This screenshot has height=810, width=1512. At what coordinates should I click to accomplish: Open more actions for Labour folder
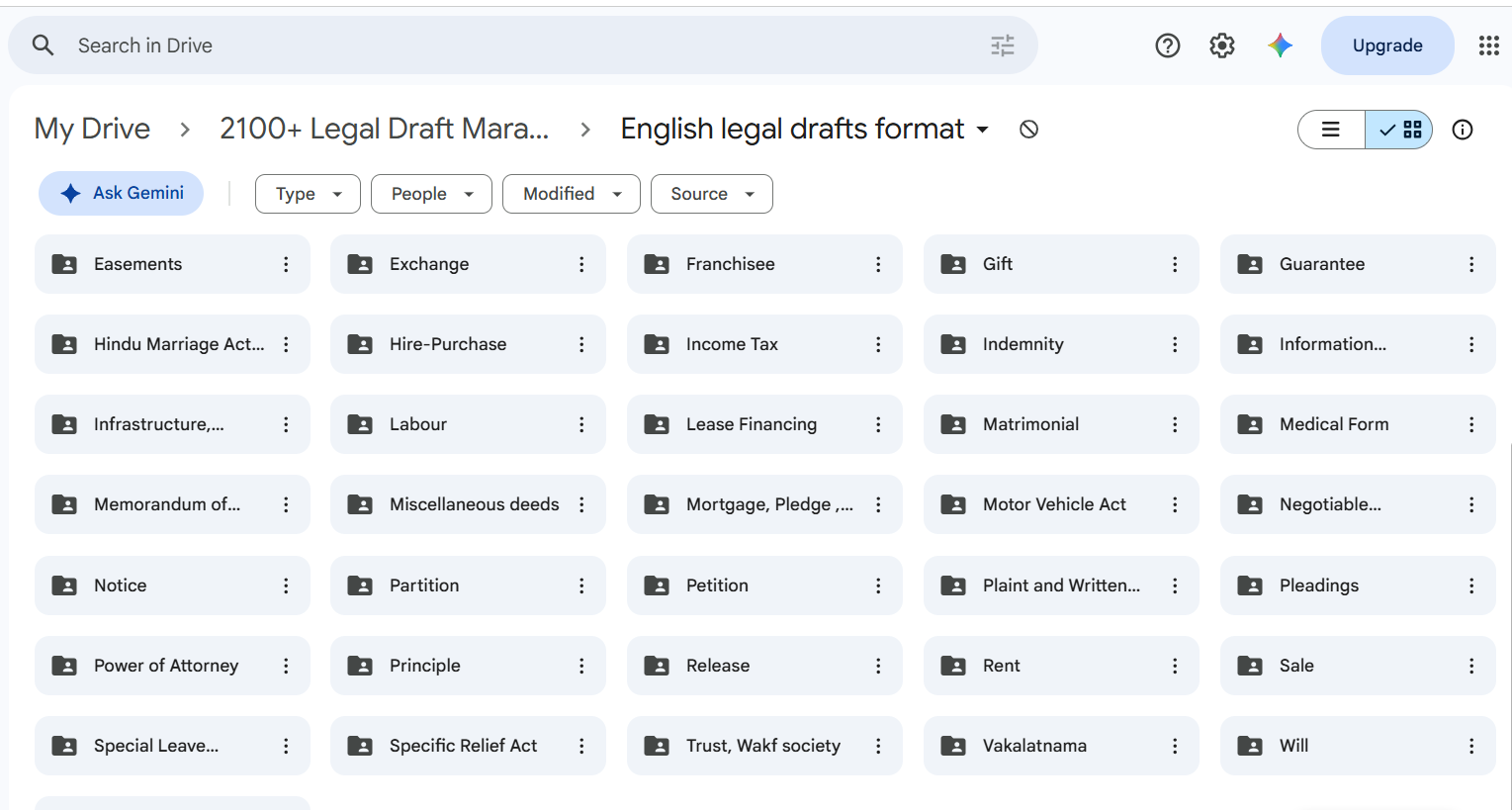pos(581,424)
